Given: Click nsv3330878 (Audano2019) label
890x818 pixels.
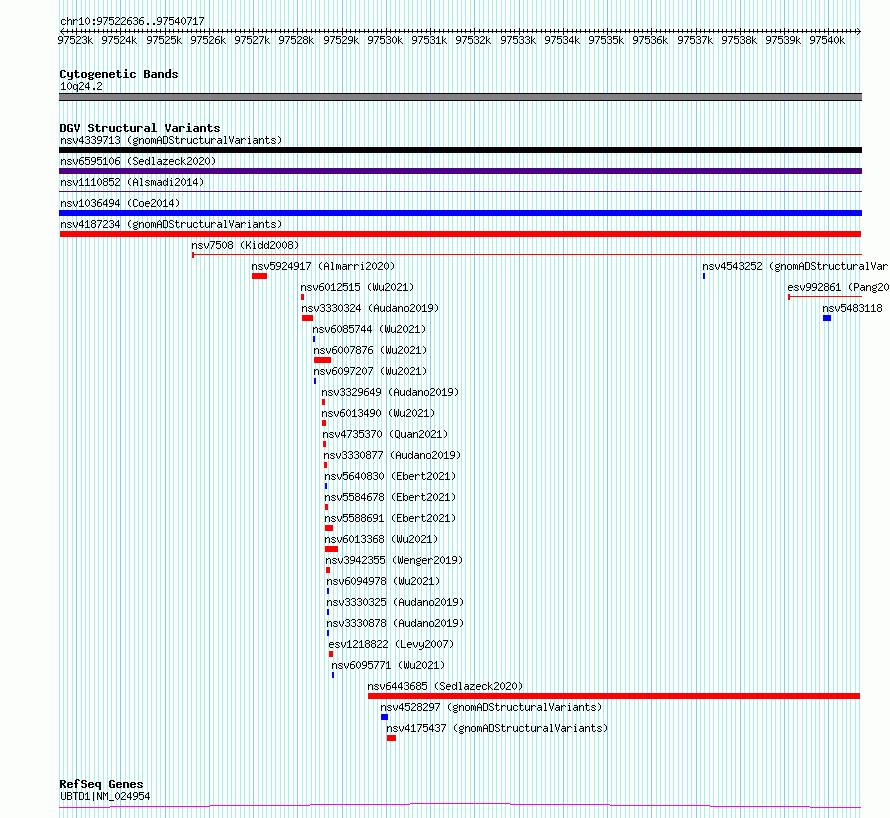Looking at the screenshot, I should [395, 623].
